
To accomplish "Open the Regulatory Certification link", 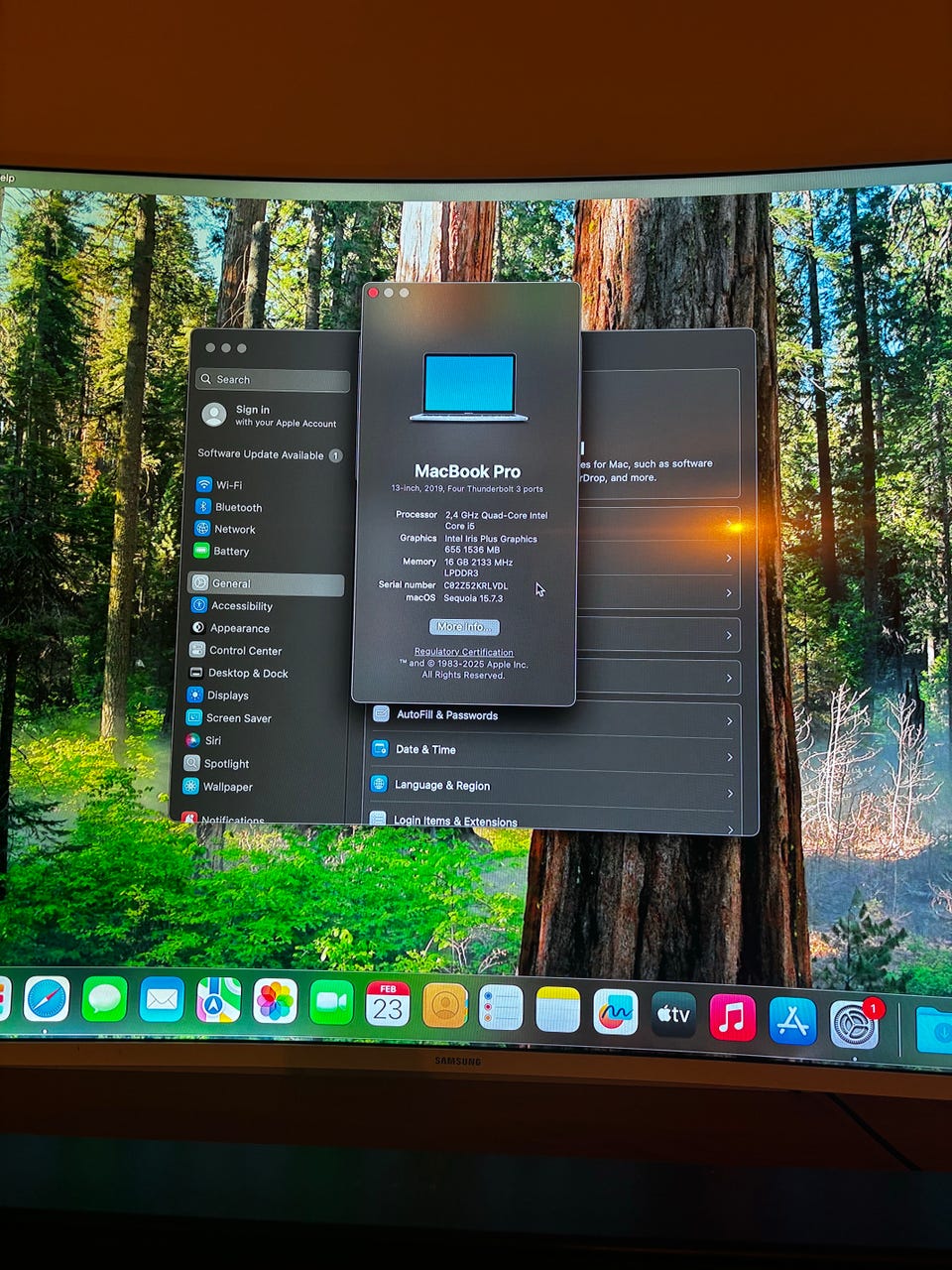I will (x=463, y=652).
